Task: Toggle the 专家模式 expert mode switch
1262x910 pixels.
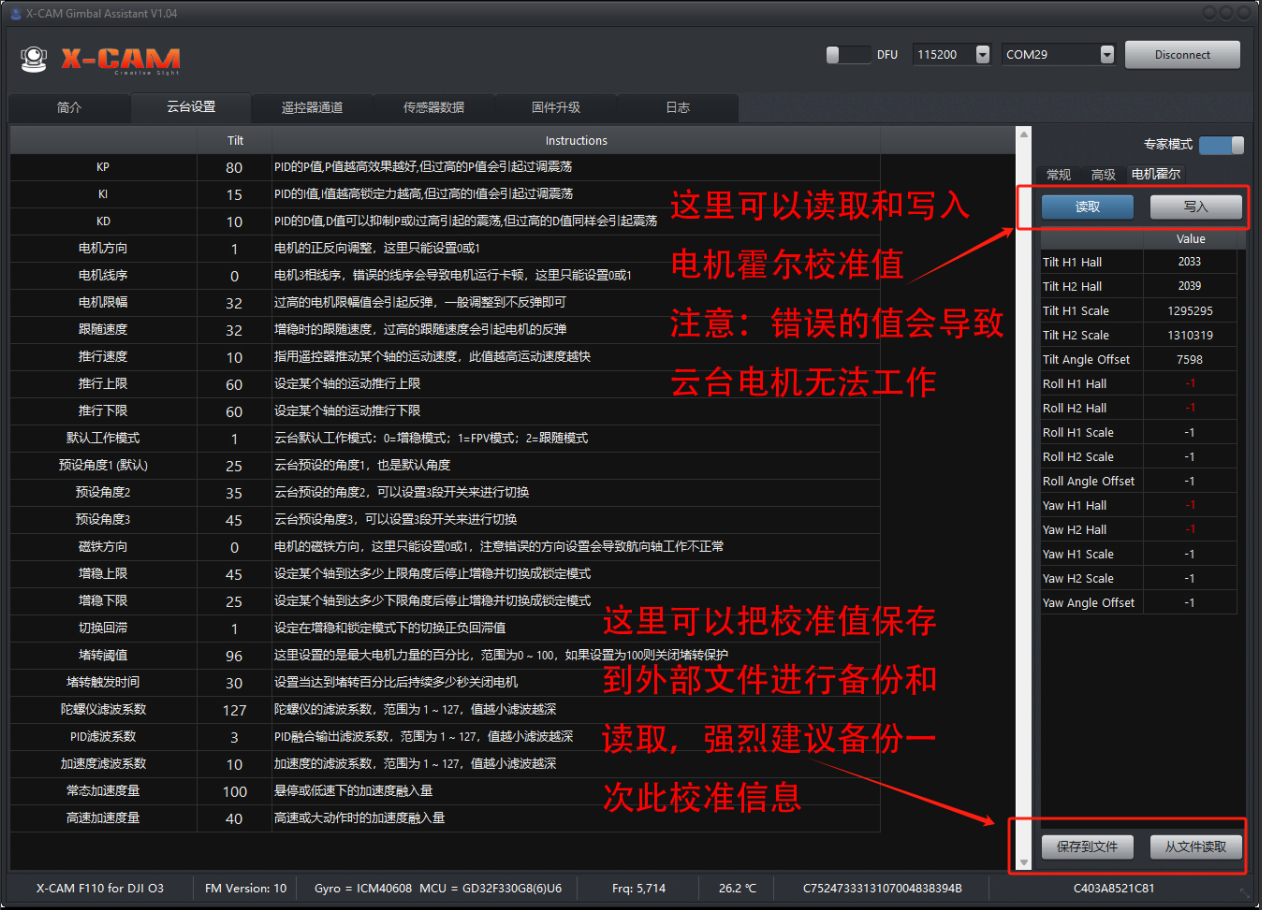Action: (x=1221, y=145)
